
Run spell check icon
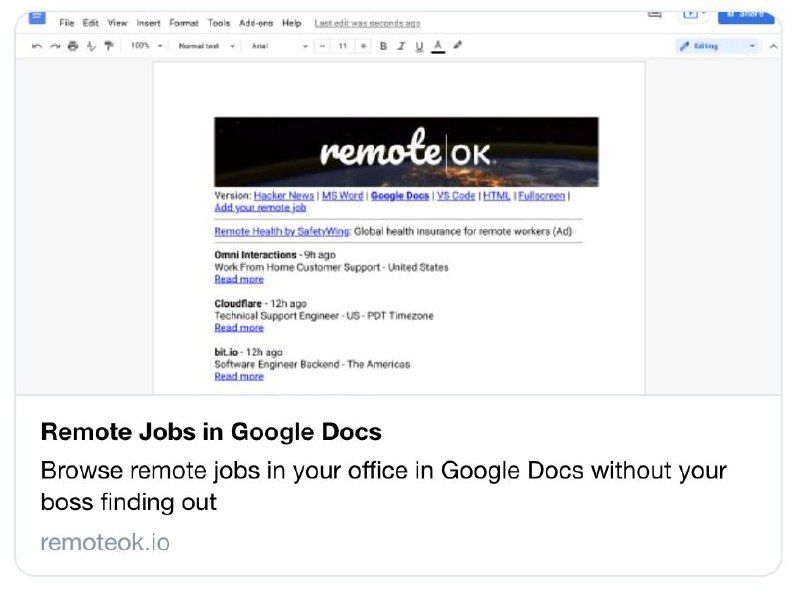coord(91,46)
